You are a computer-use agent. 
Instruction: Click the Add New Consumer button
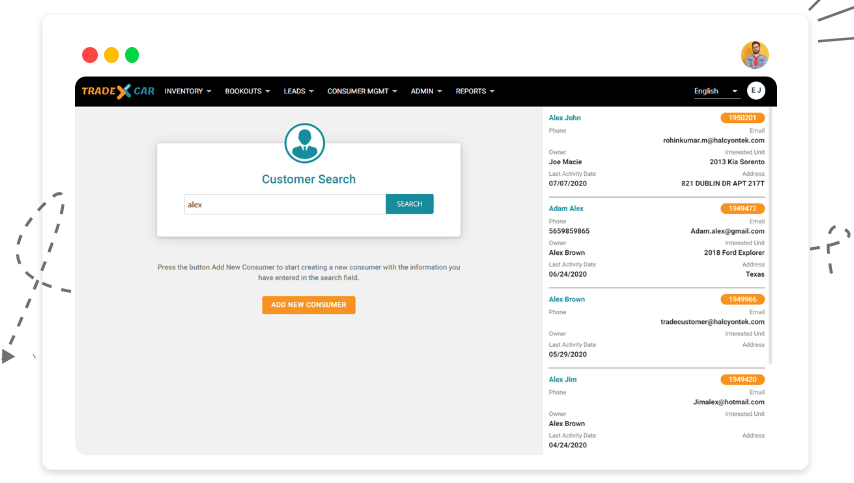(x=308, y=305)
